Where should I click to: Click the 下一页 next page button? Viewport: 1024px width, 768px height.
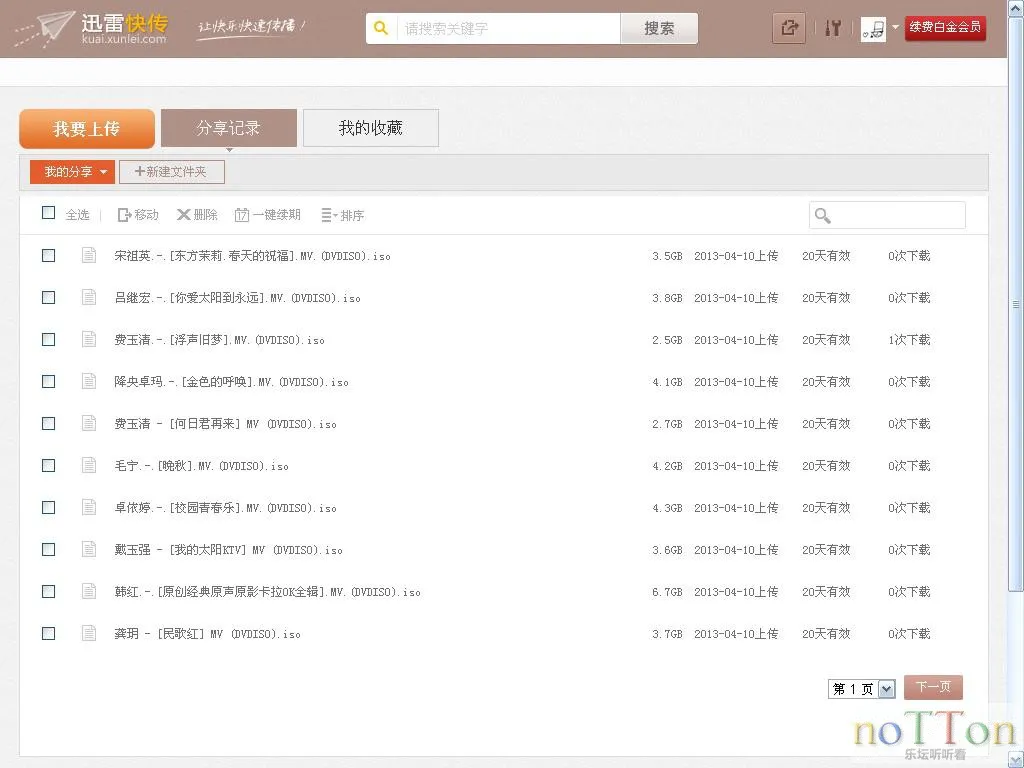[x=932, y=687]
